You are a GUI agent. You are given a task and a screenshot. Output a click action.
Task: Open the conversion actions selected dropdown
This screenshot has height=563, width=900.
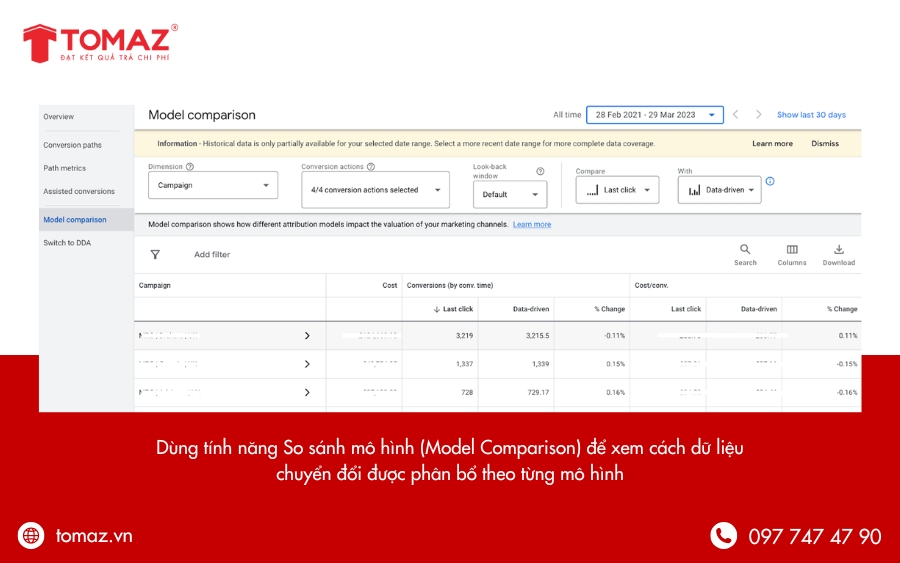click(375, 190)
